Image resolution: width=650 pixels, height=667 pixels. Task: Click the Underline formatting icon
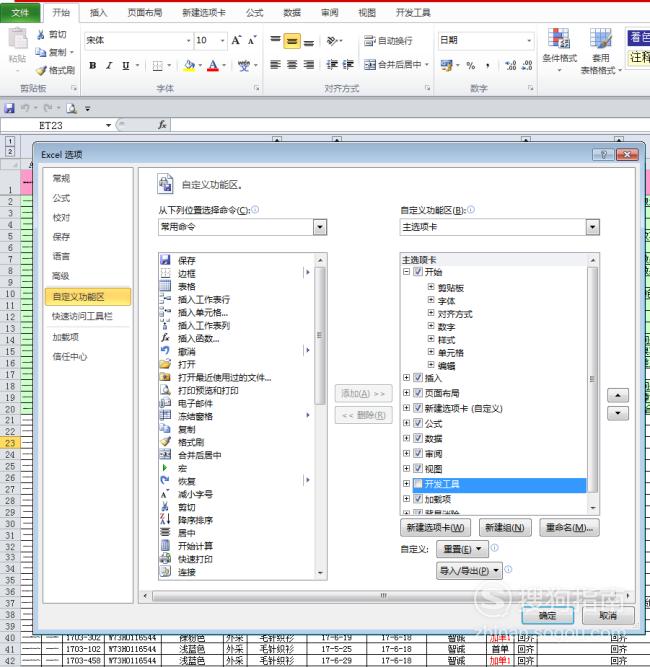click(x=125, y=66)
